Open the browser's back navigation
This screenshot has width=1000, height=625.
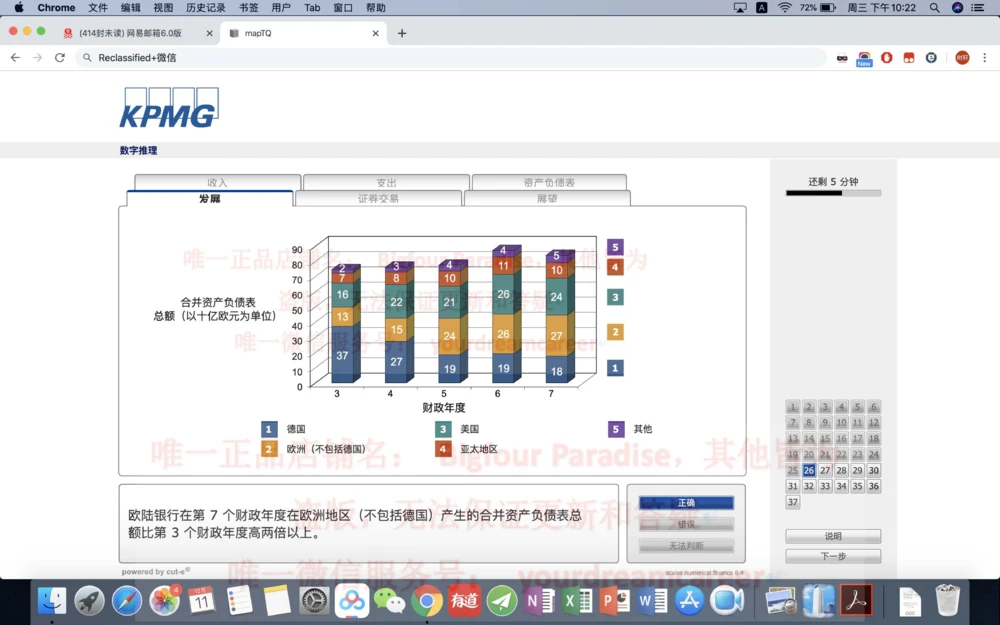tap(15, 57)
